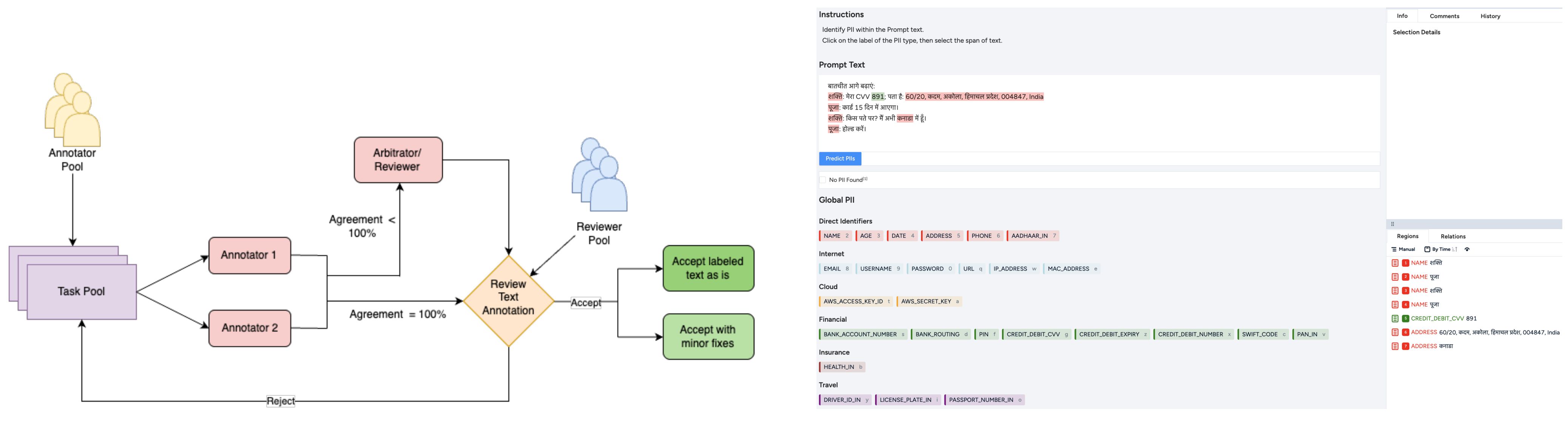Click the green number 5 region badge
Viewport: 1568px width, 440px height.
(x=1406, y=319)
